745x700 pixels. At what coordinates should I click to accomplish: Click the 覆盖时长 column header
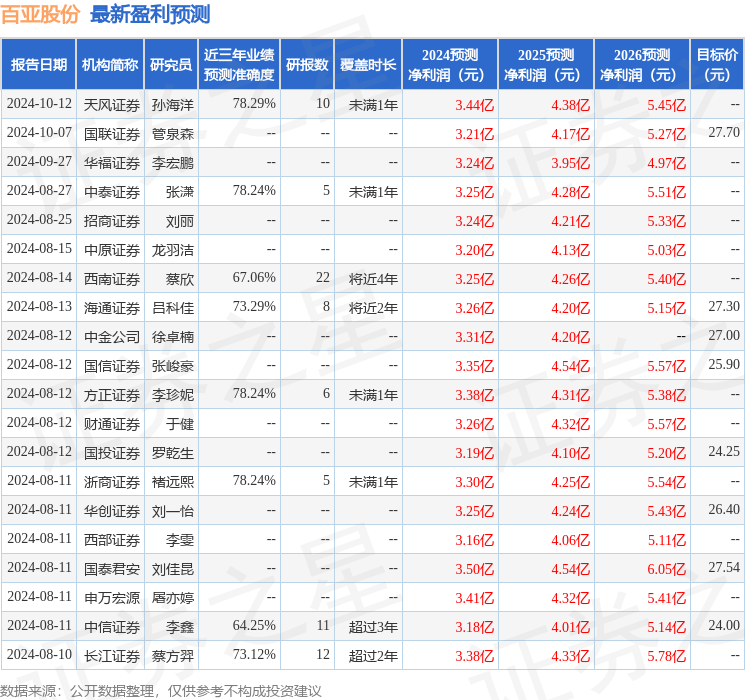pyautogui.click(x=368, y=65)
